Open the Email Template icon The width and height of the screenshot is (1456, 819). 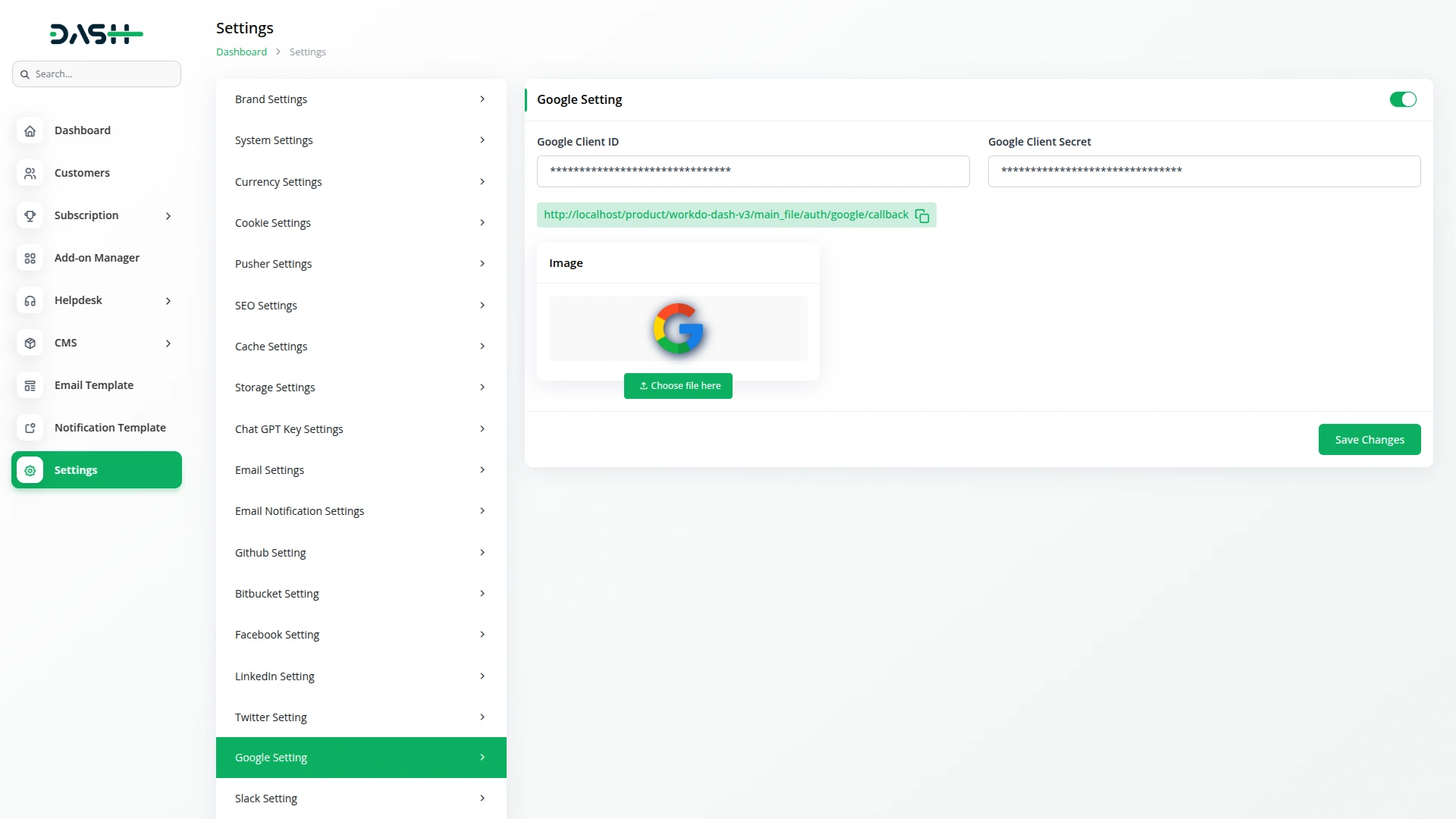pyautogui.click(x=30, y=385)
